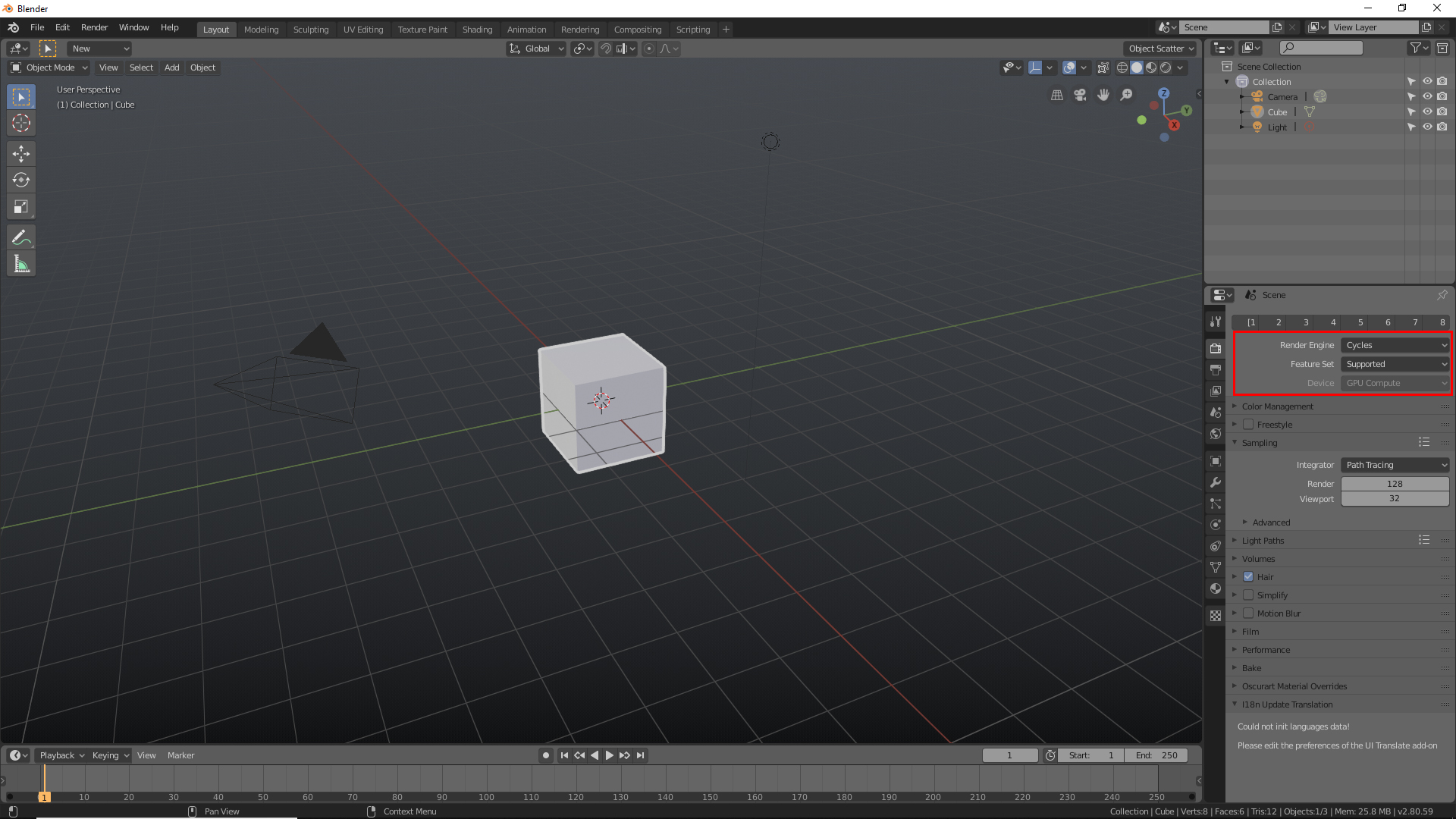The image size is (1456, 819).
Task: Activate the Scale tool
Action: tap(21, 207)
